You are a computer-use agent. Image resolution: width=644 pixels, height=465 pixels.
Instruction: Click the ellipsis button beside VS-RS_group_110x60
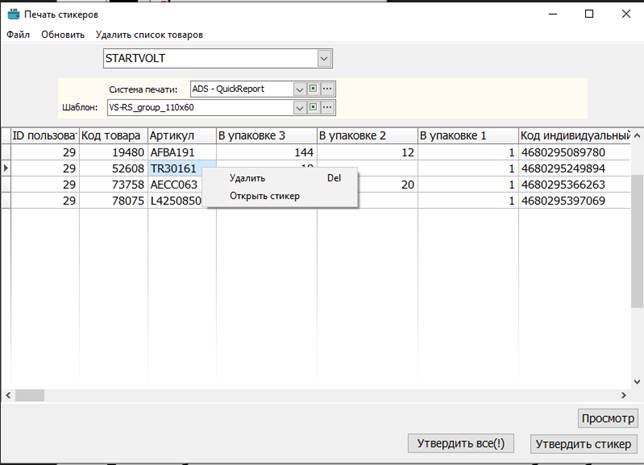pyautogui.click(x=327, y=107)
